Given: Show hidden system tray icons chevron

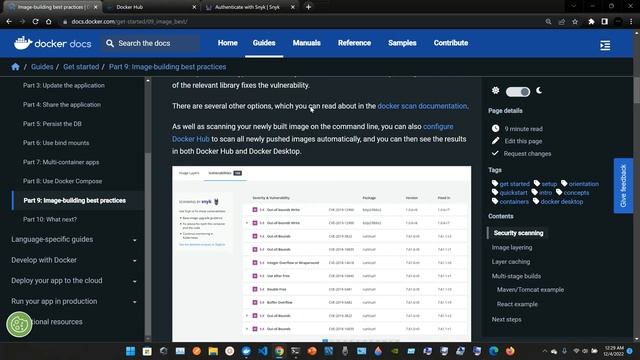Looking at the screenshot, I should pos(544,351).
